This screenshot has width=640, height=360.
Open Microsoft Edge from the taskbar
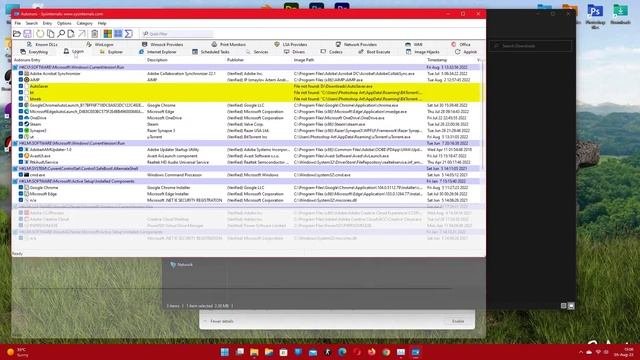pos(342,352)
